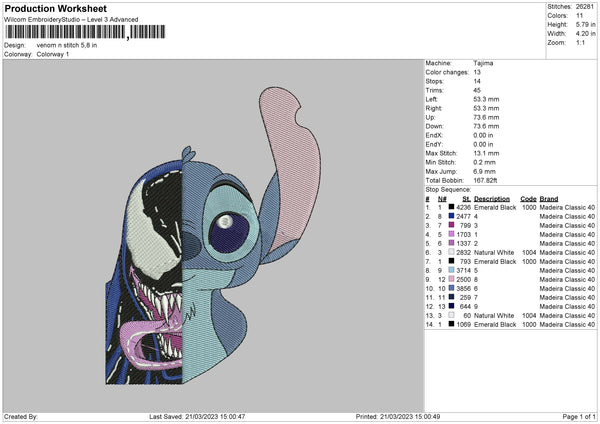Click the 'Printed: 21/03/2023 15:00:49' footer text
The image size is (600, 424).
[x=398, y=417]
